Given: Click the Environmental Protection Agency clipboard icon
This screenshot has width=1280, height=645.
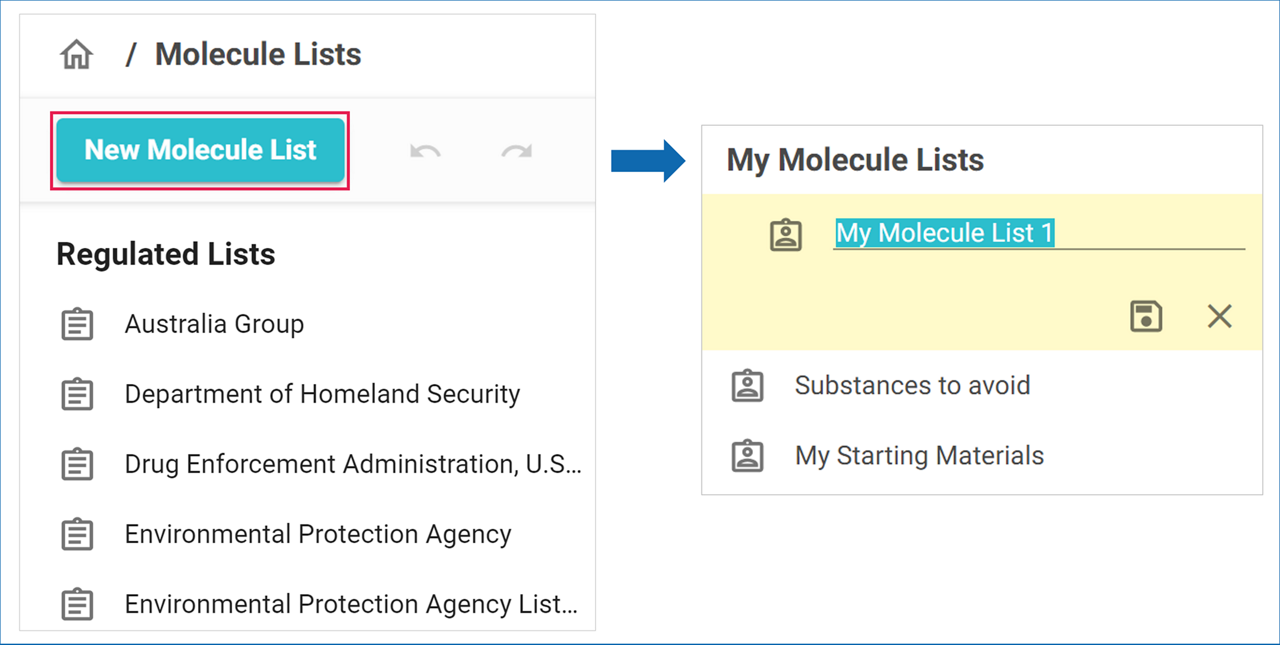Looking at the screenshot, I should point(77,534).
